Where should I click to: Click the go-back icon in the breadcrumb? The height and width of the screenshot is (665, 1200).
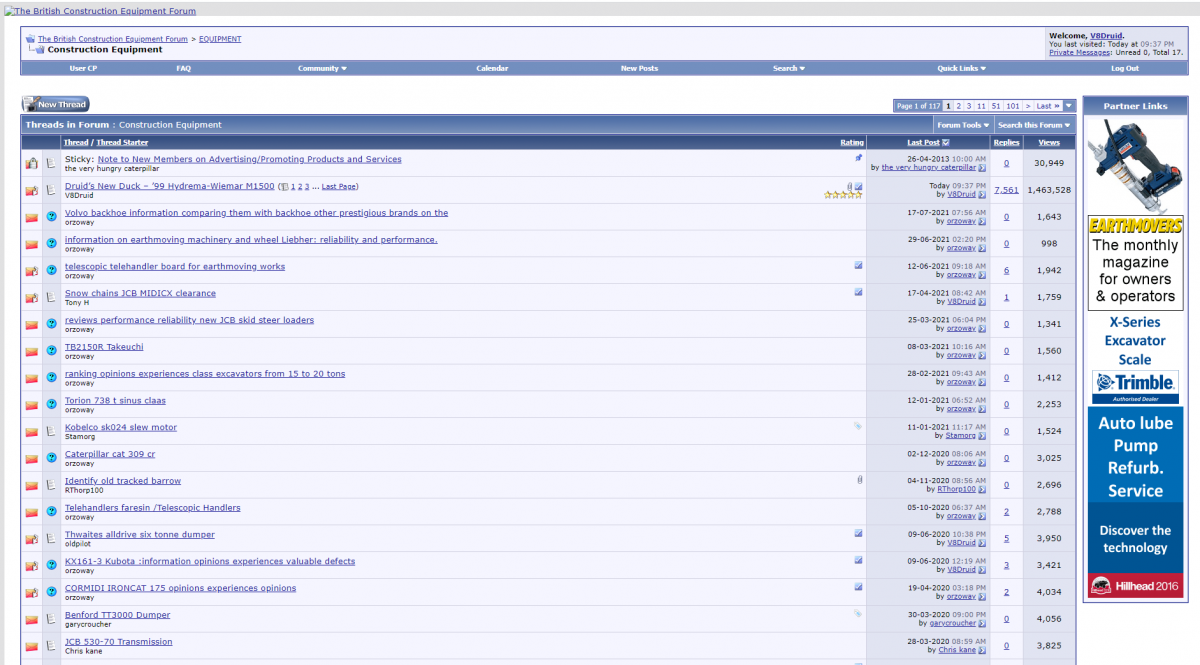point(30,39)
